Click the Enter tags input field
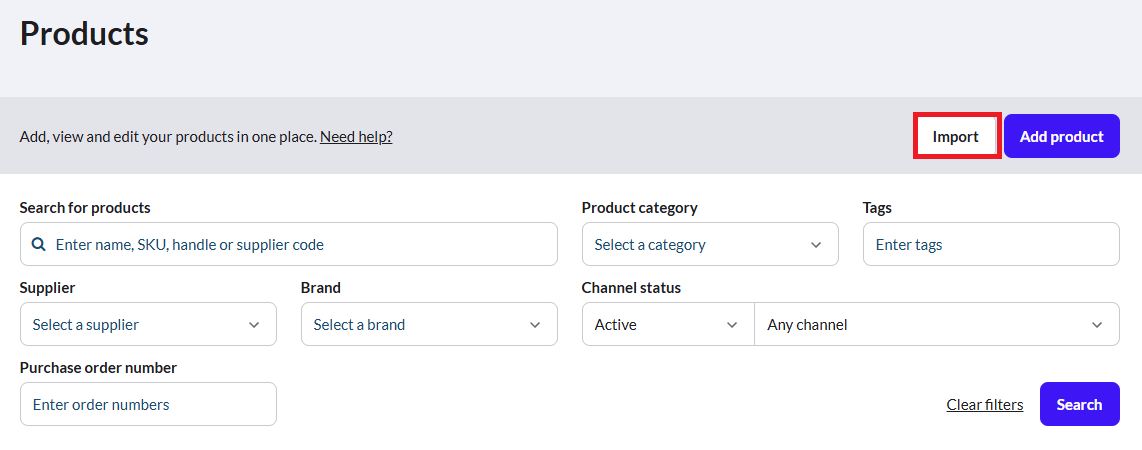The height and width of the screenshot is (450, 1142). pos(991,244)
